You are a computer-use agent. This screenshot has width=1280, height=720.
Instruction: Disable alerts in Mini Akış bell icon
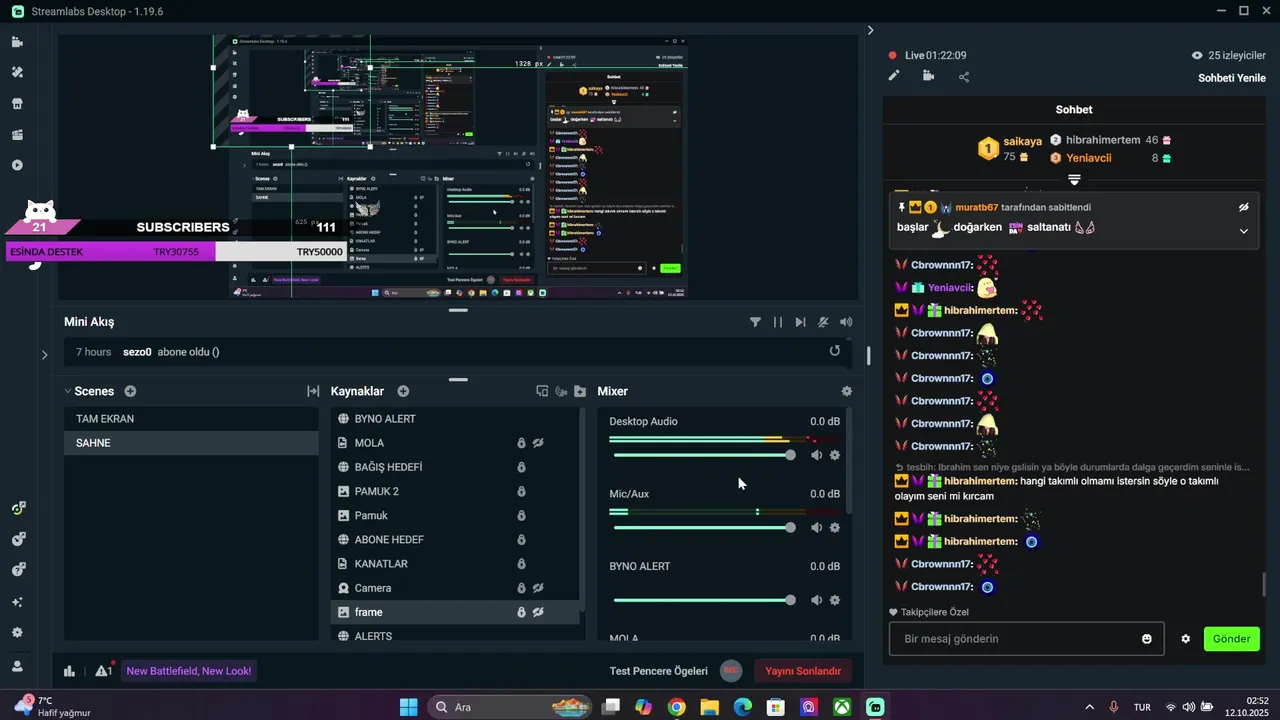pyautogui.click(x=823, y=322)
